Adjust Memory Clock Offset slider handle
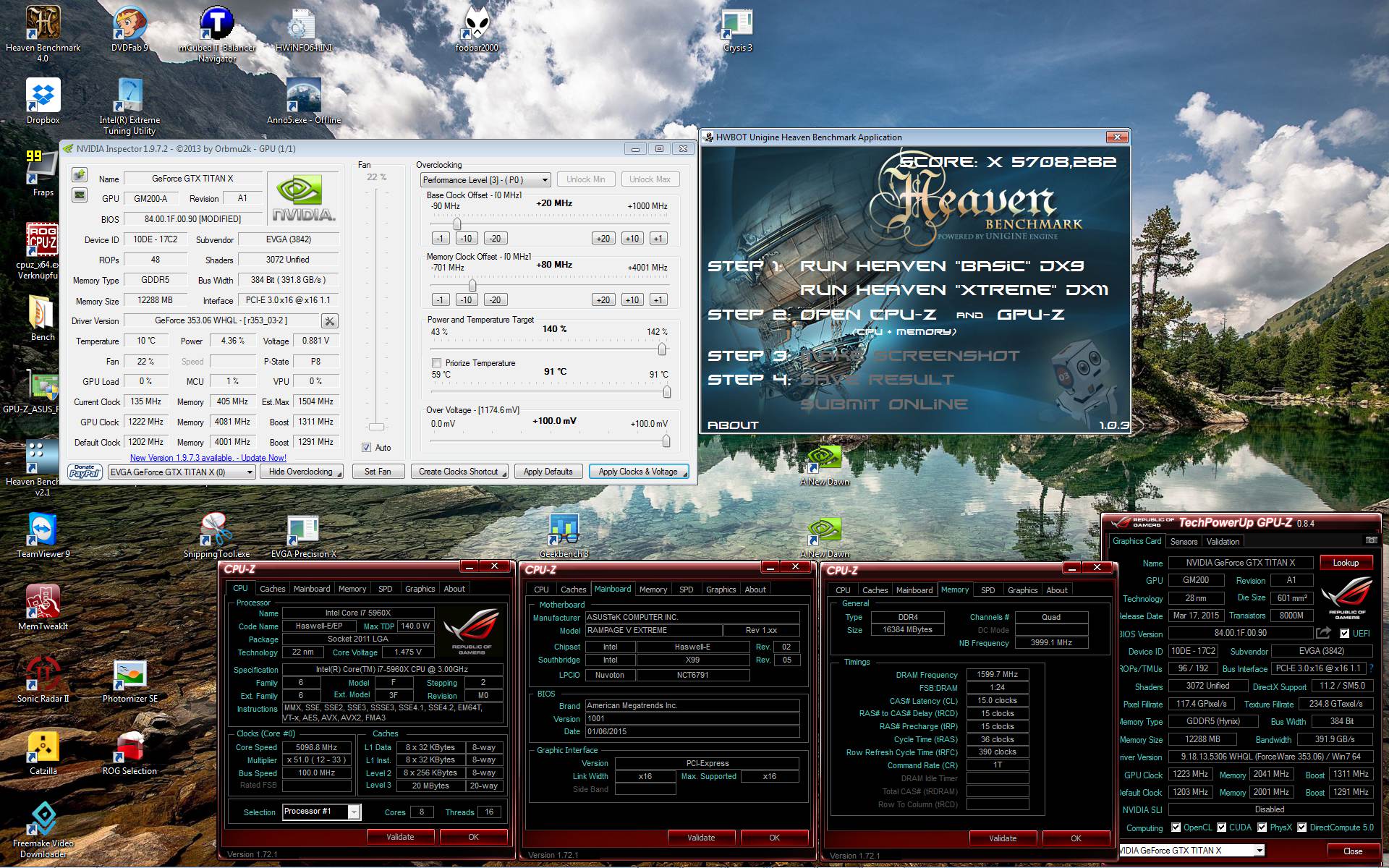Image resolution: width=1389 pixels, height=868 pixels. pos(472,285)
